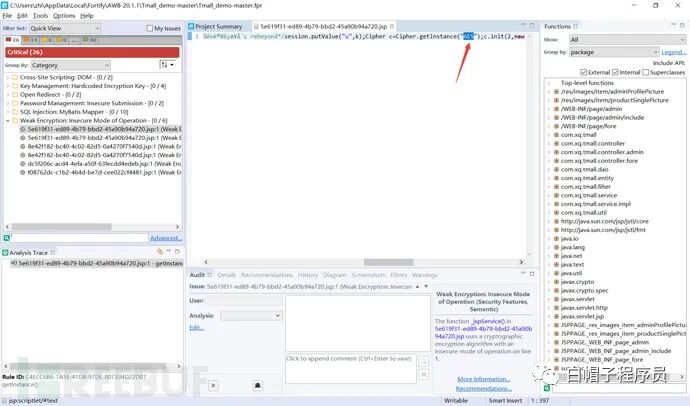The image size is (690, 406).
Task: Open the Functions Group by package dropdown
Action: 613,52
